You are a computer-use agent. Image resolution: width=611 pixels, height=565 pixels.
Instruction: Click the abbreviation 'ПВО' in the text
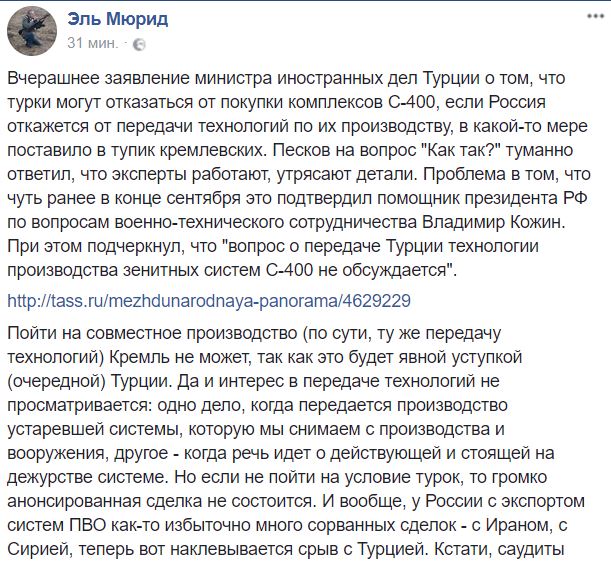pyautogui.click(x=88, y=525)
